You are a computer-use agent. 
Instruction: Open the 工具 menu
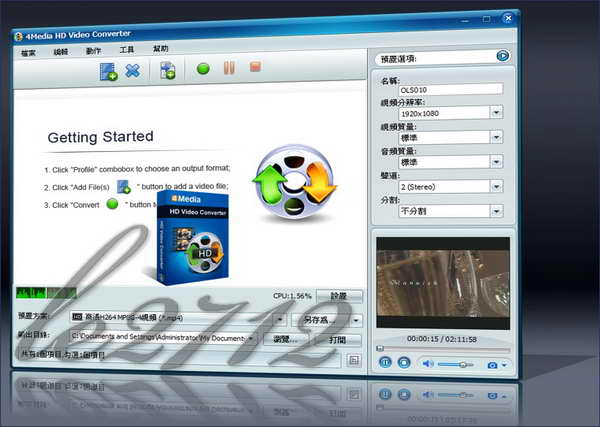click(127, 50)
